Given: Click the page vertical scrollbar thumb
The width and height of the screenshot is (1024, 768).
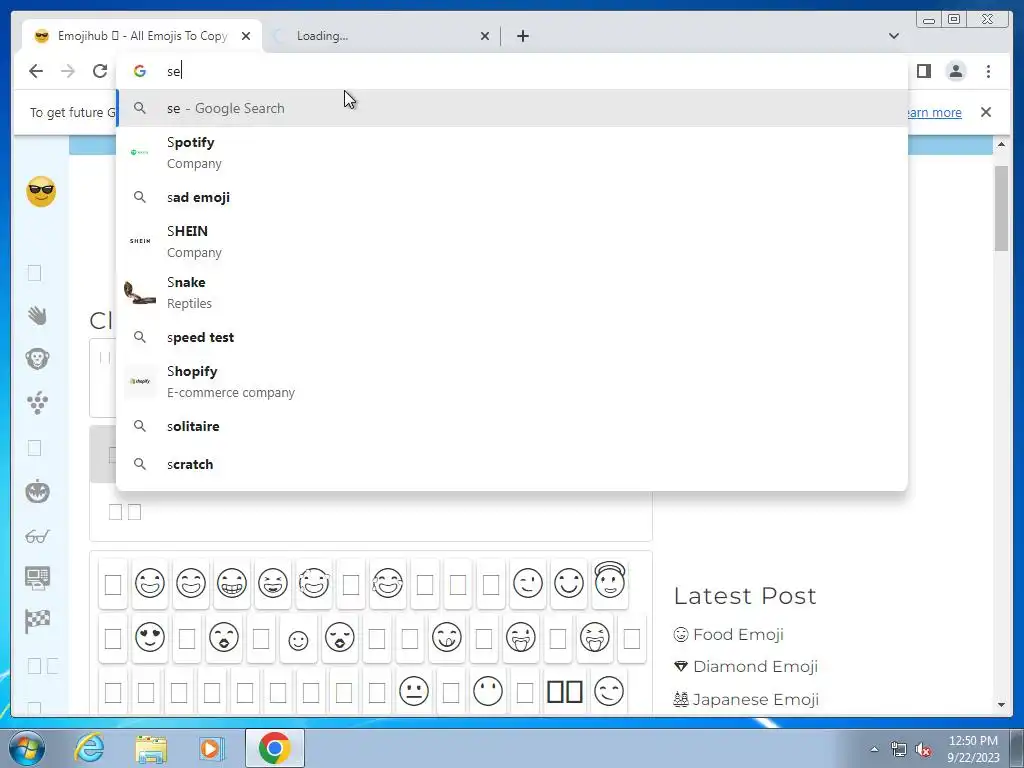Looking at the screenshot, I should [1001, 208].
